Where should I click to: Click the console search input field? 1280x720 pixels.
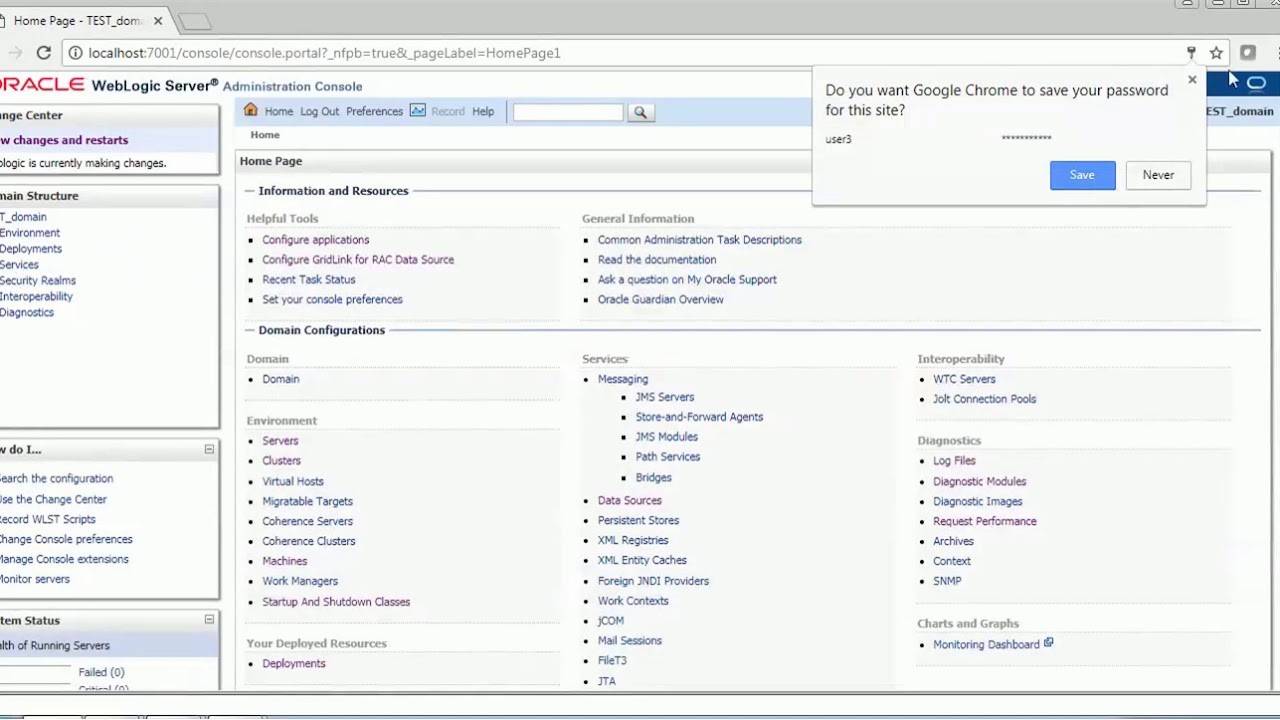coord(568,112)
